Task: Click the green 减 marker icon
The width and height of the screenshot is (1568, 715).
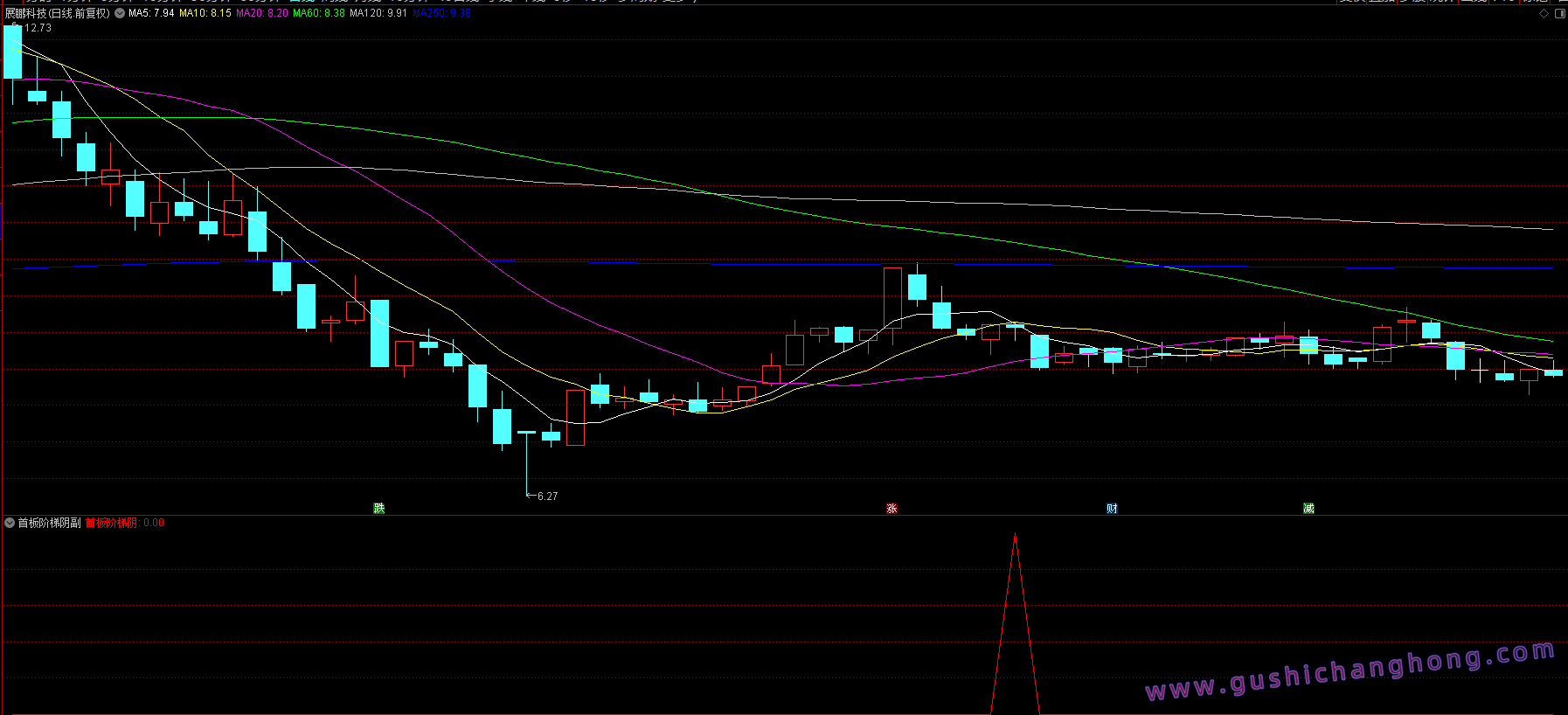Action: click(1308, 509)
